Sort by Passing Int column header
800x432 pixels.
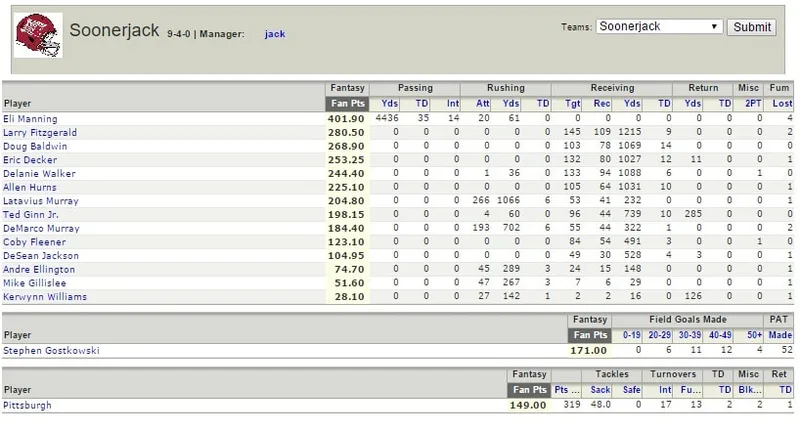[x=453, y=104]
